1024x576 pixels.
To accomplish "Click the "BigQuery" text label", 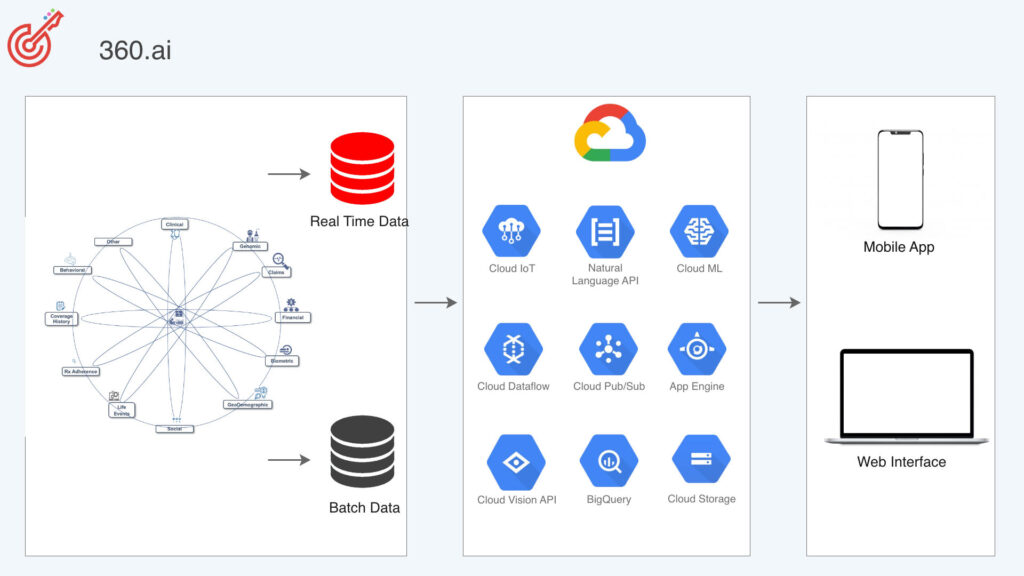I will click(609, 500).
